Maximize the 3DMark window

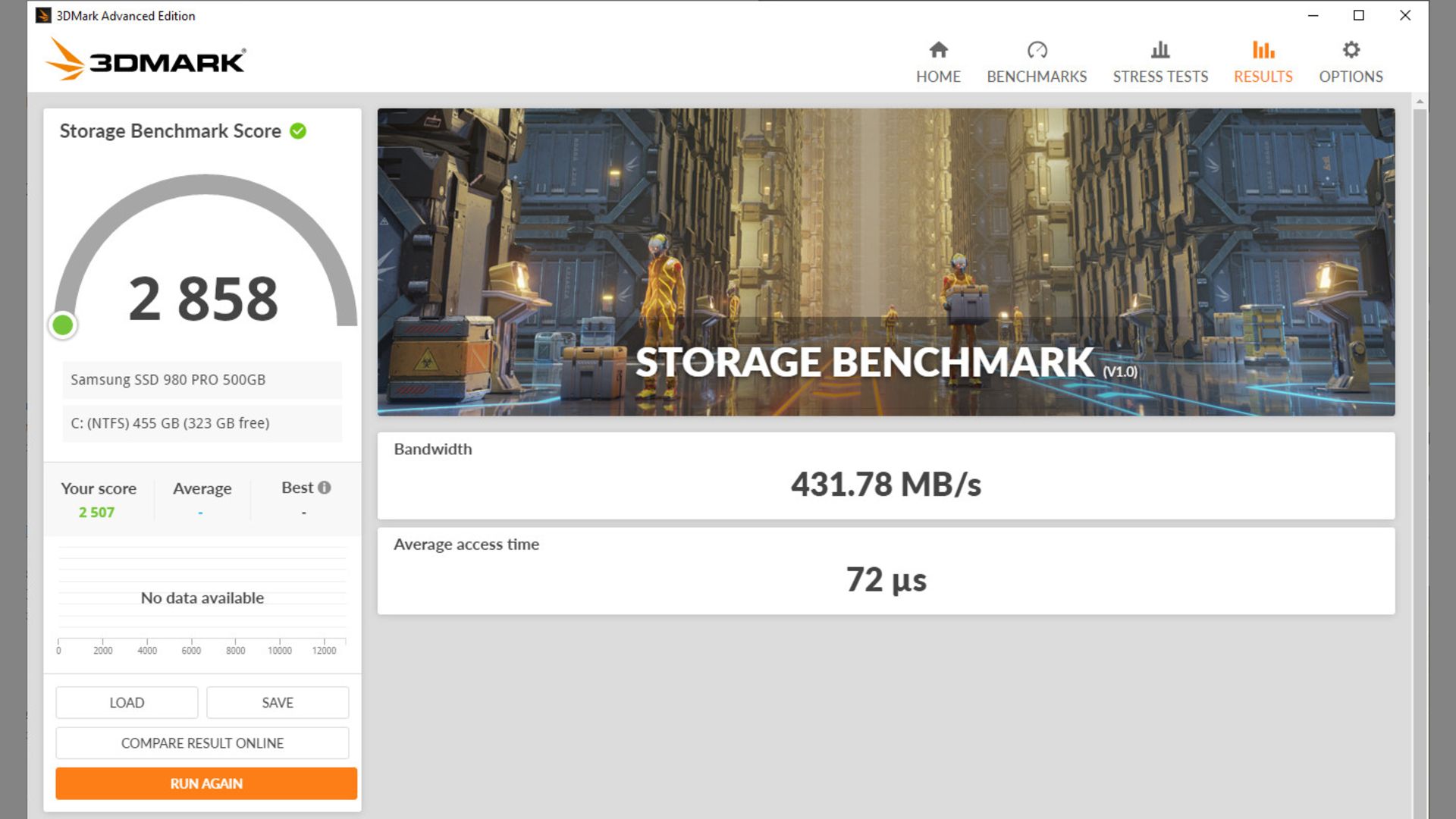click(x=1359, y=15)
